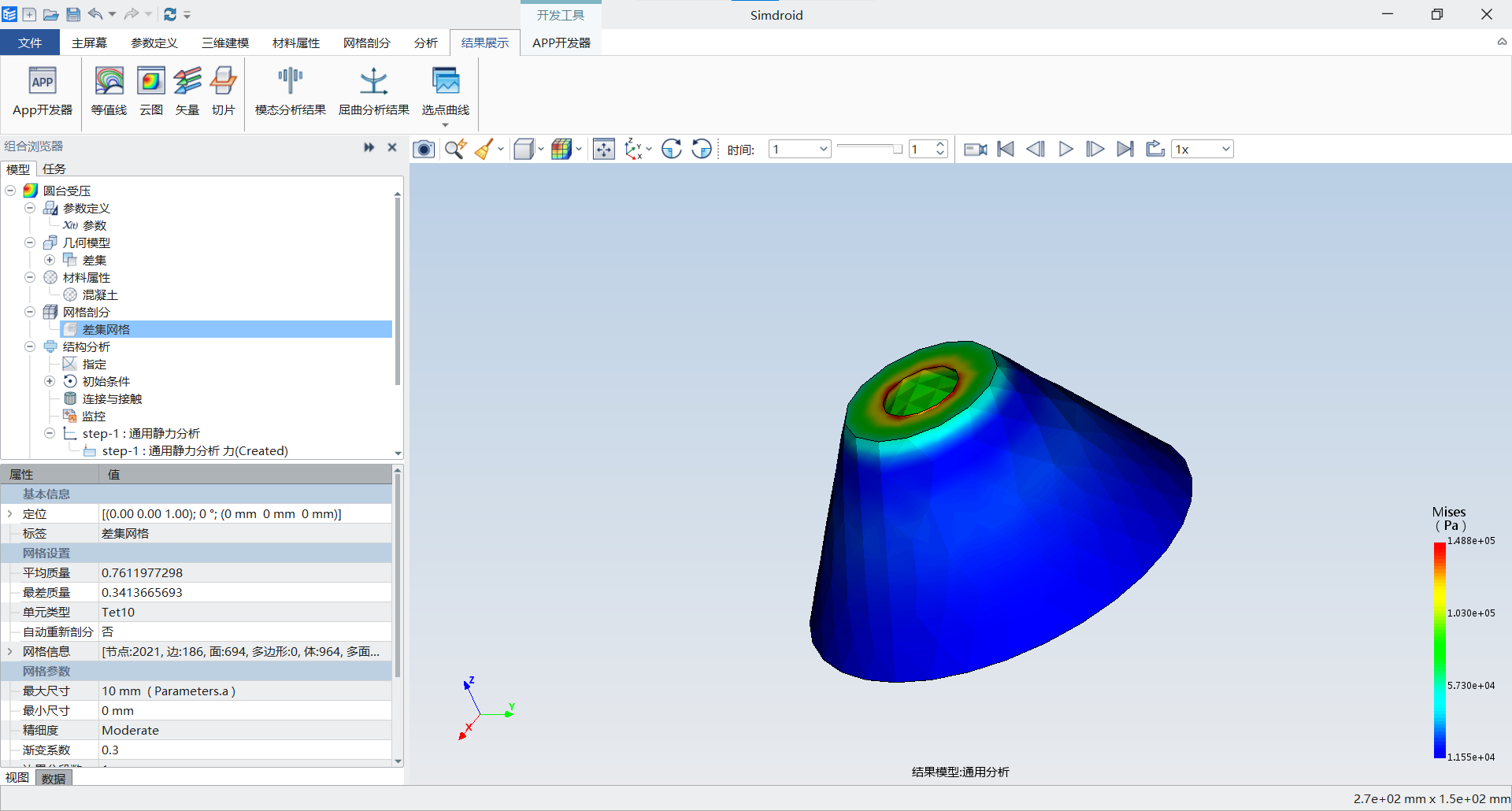The height and width of the screenshot is (811, 1512).
Task: Close the 组合浏览器 panel
Action: point(392,146)
